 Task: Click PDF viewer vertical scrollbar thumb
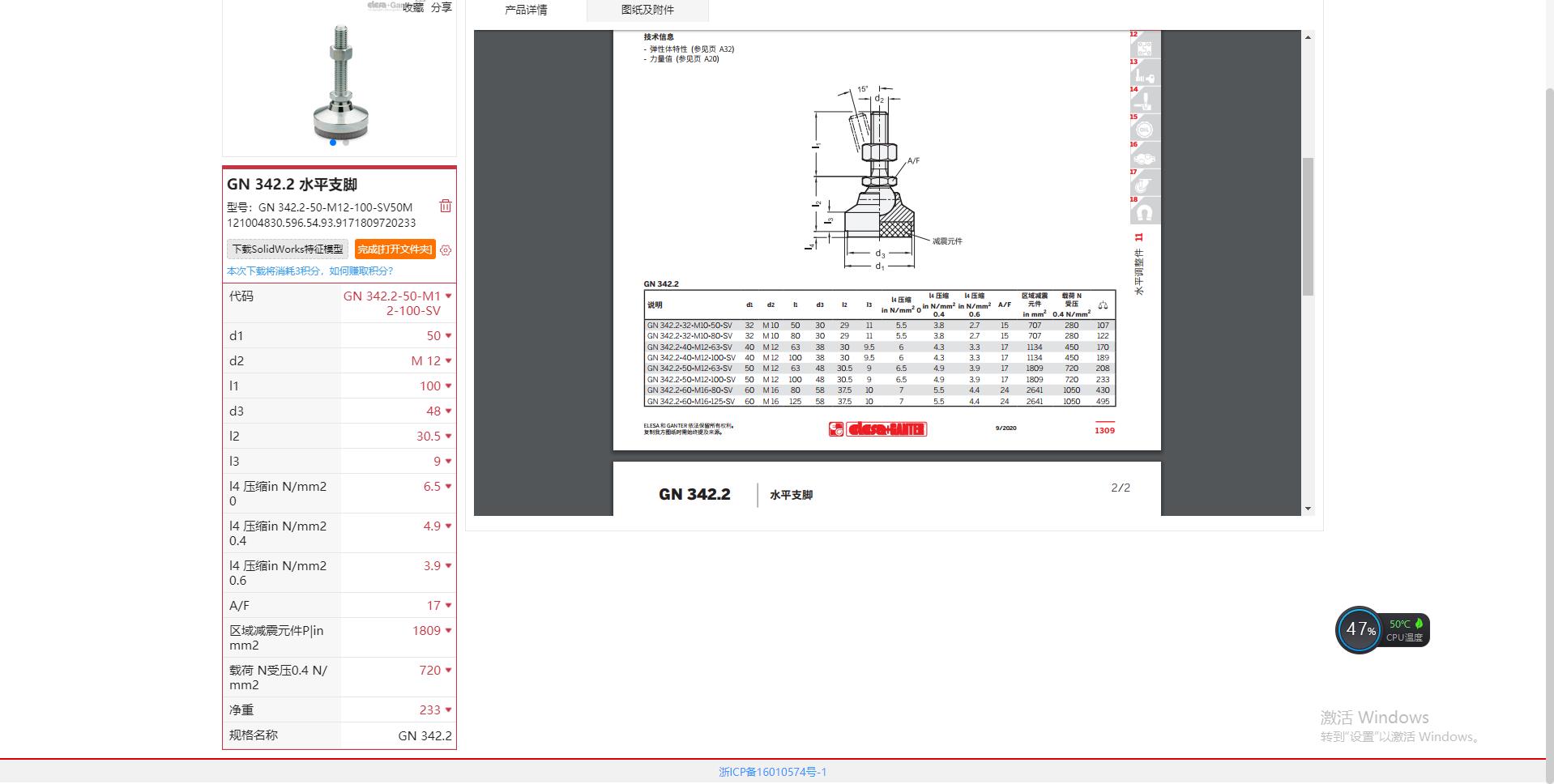click(x=1308, y=227)
